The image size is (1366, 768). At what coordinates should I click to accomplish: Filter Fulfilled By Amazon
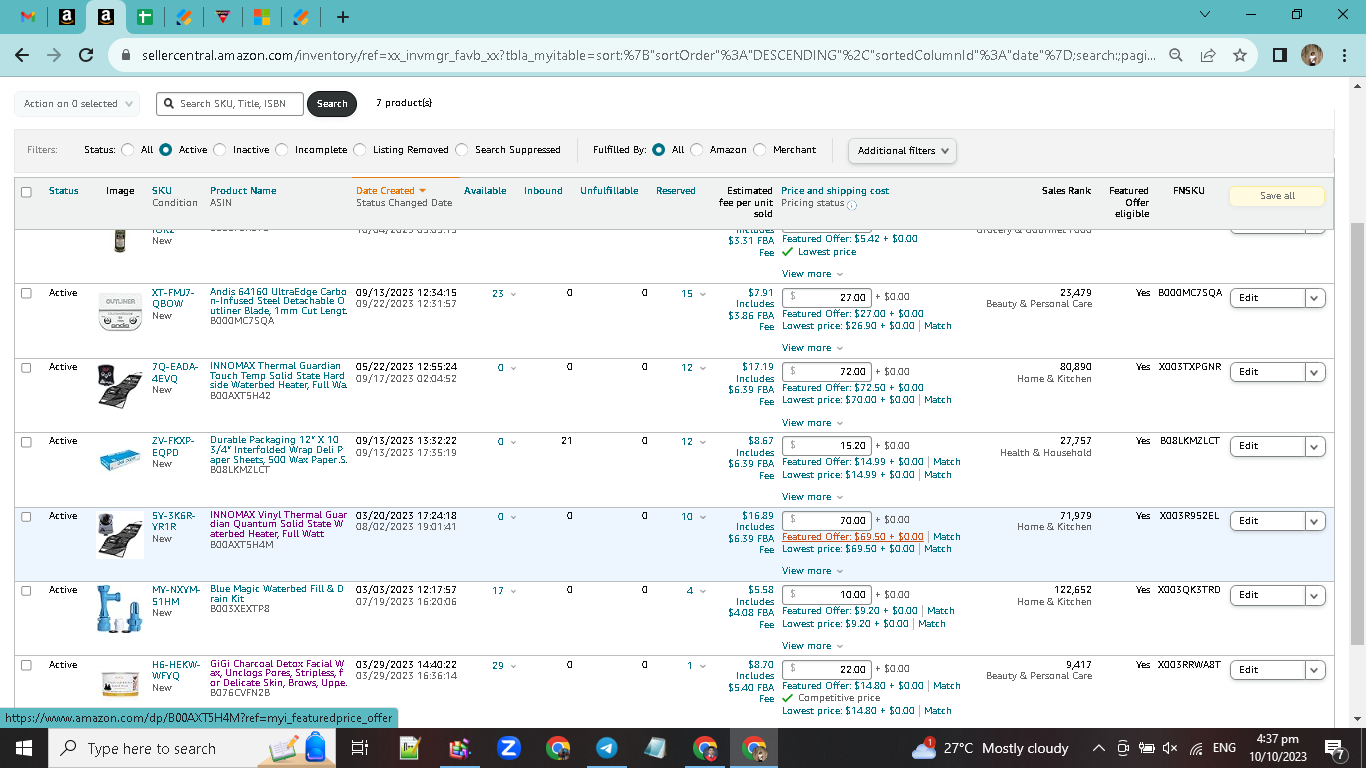pyautogui.click(x=696, y=150)
